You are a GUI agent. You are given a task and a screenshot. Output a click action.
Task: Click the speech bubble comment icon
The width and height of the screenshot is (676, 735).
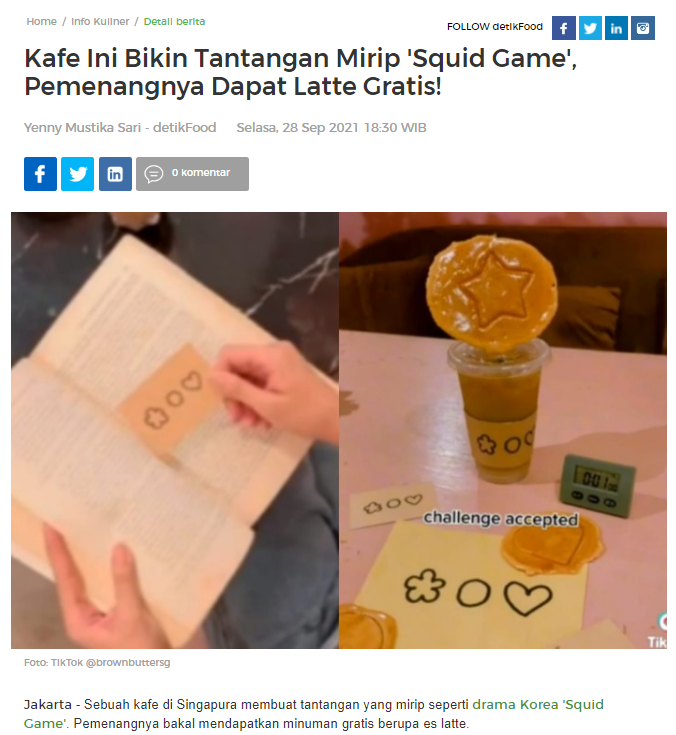(x=153, y=174)
